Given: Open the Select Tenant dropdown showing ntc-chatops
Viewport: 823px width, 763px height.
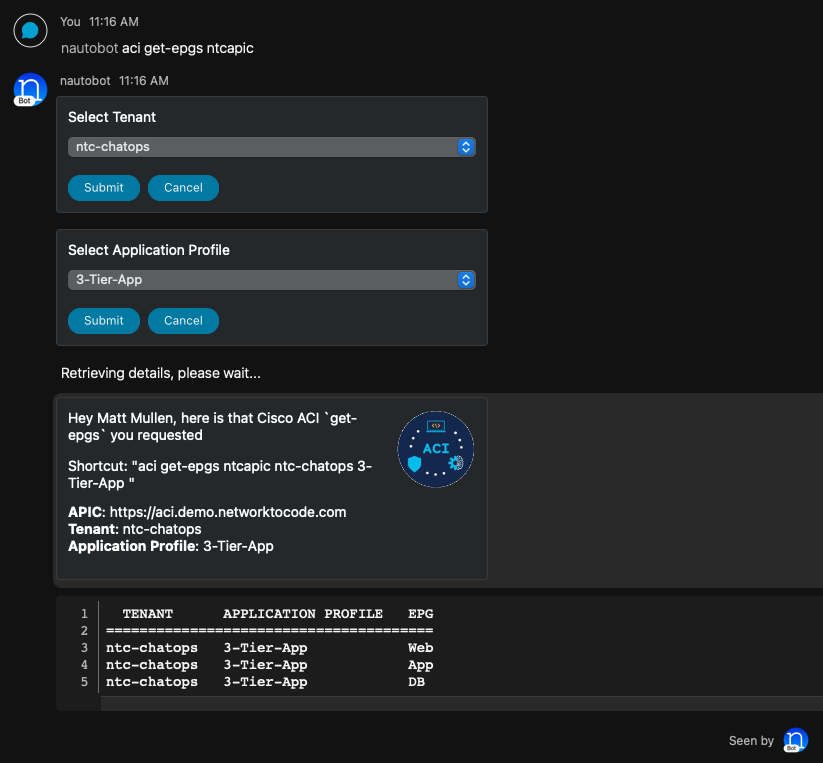Looking at the screenshot, I should [271, 147].
